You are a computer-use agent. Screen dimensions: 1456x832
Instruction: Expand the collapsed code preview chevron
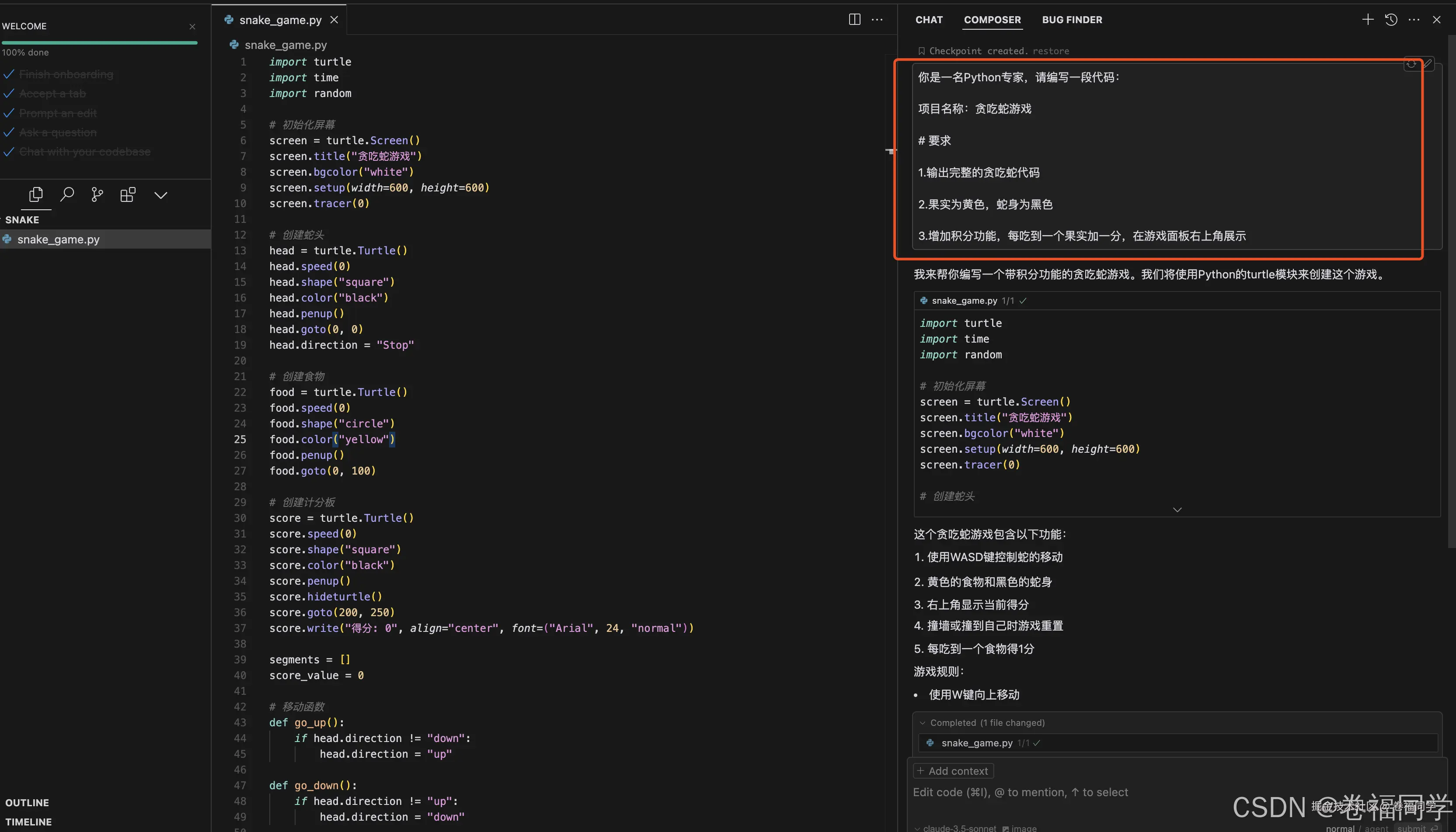(1177, 510)
